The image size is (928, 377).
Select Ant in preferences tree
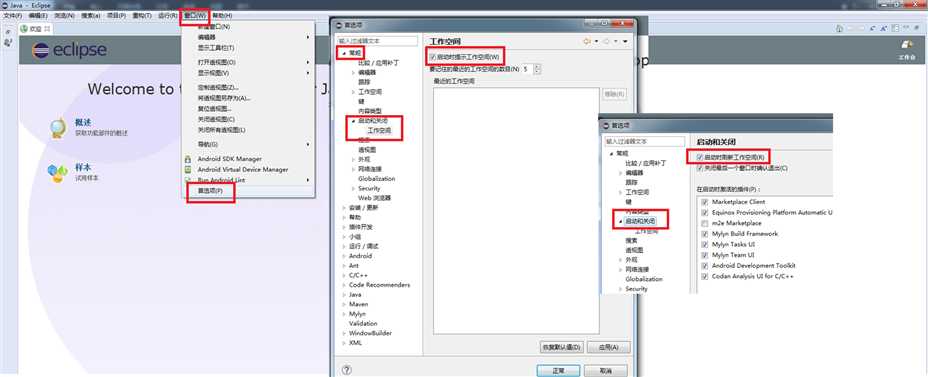[354, 266]
